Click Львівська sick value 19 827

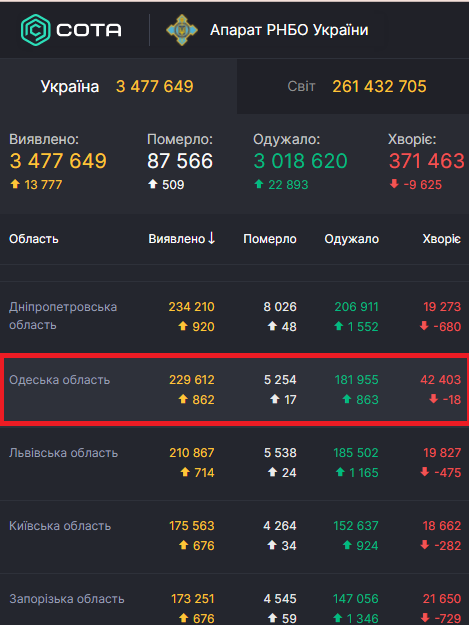point(442,453)
